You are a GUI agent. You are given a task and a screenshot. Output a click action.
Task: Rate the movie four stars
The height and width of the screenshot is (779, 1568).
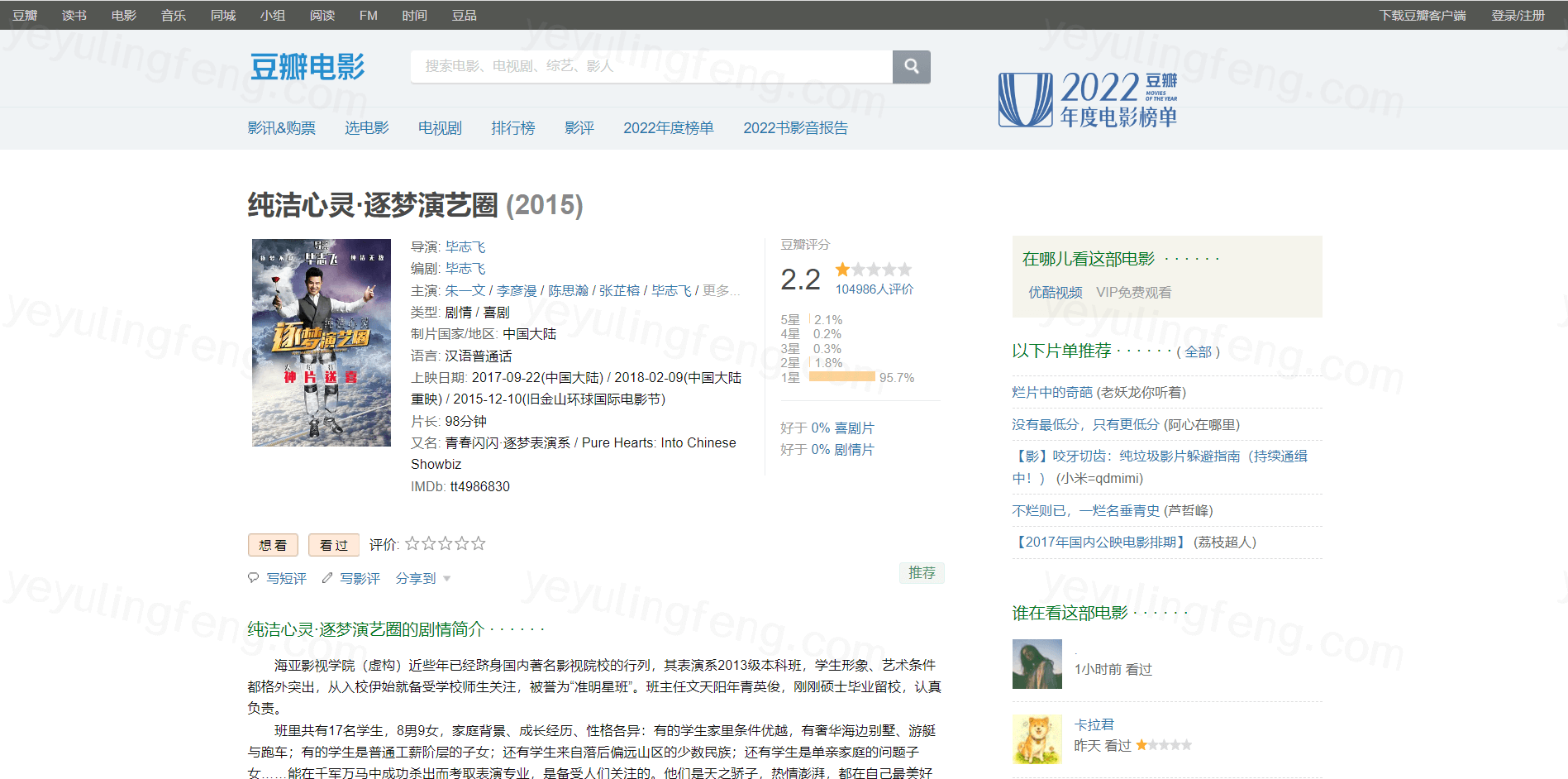461,543
